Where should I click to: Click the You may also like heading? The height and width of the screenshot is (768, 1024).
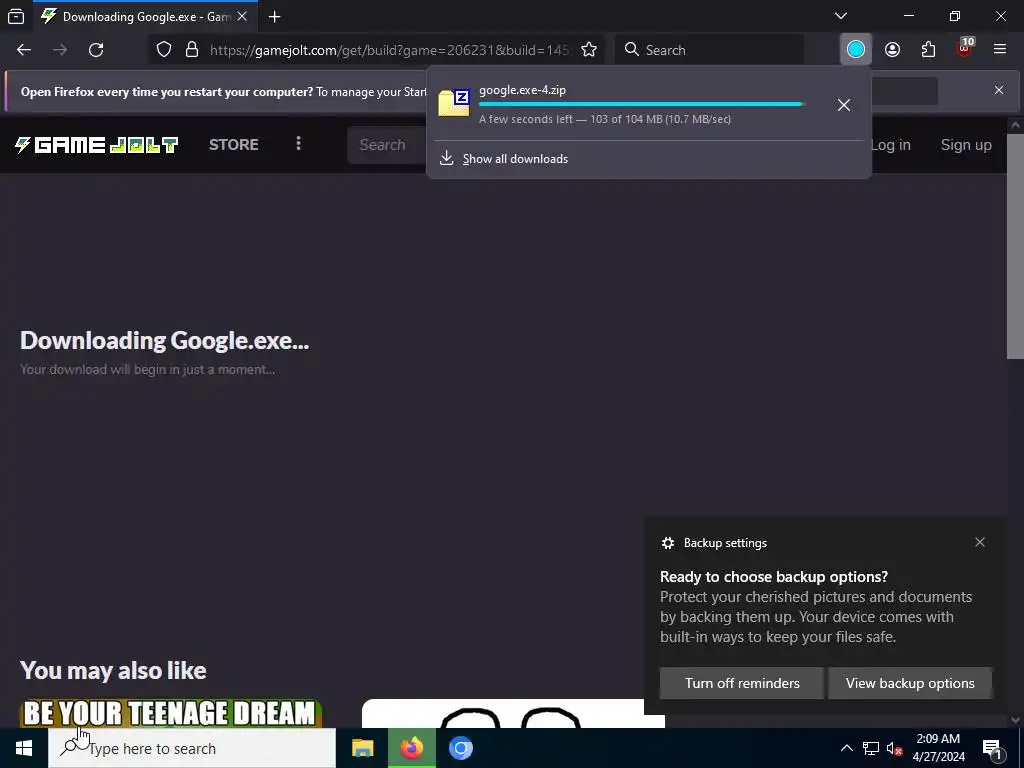[x=113, y=671]
